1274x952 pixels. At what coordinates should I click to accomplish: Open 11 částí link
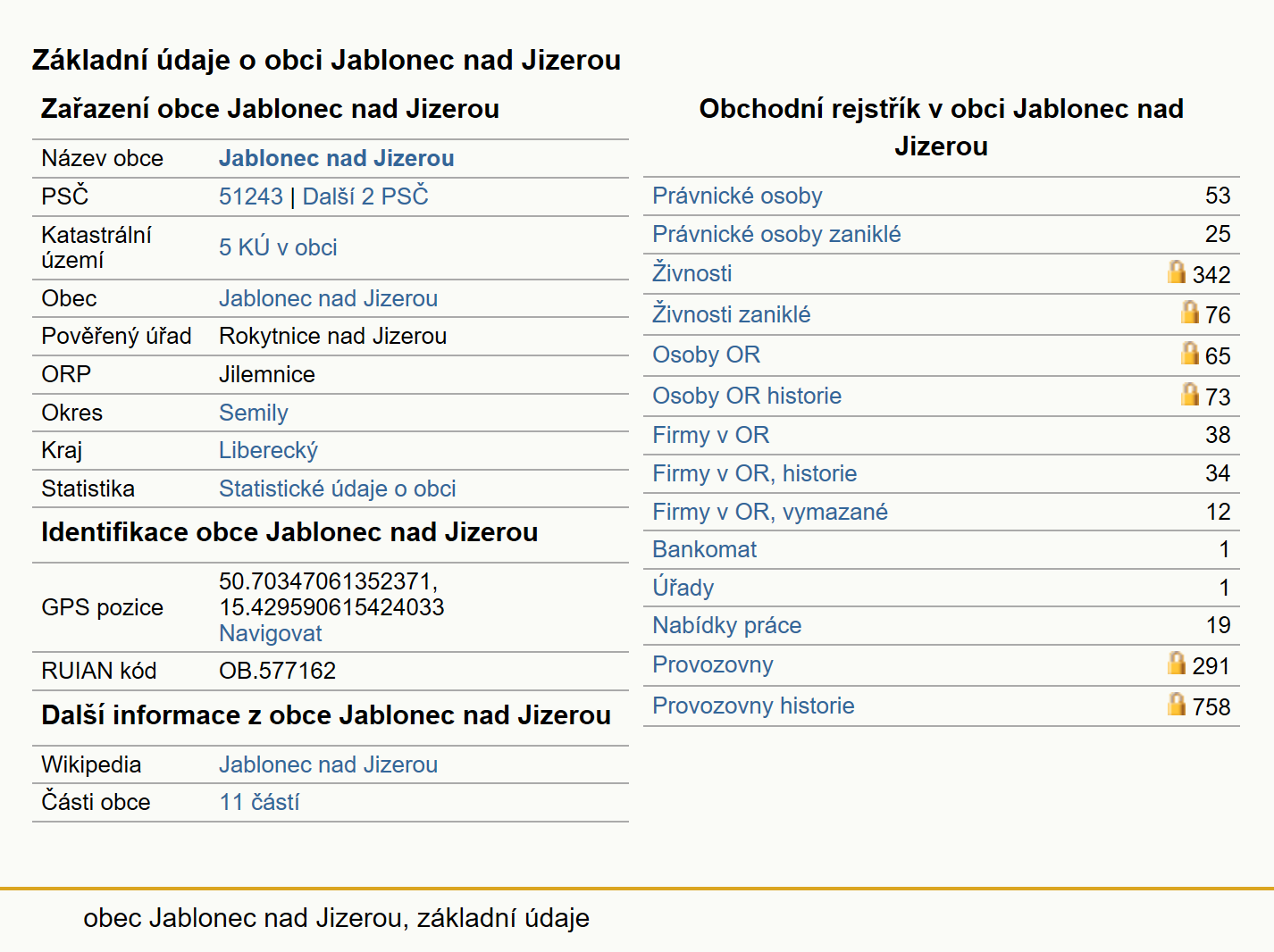click(x=259, y=802)
